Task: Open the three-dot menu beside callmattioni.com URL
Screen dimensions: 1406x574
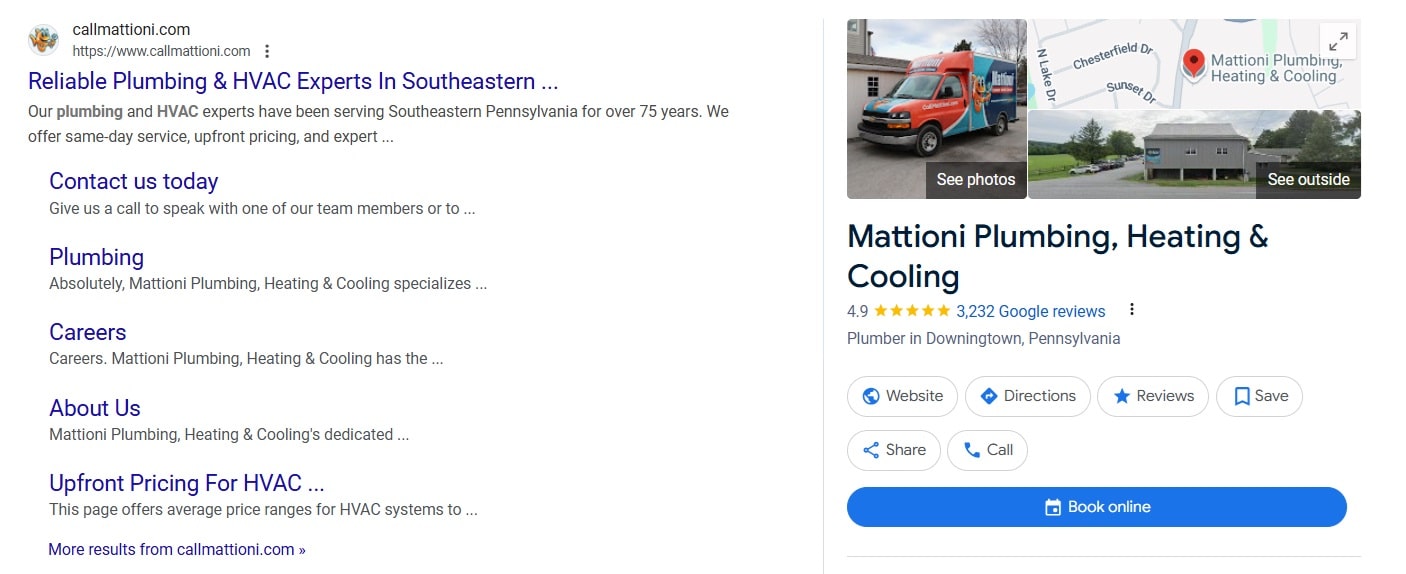Action: 267,51
